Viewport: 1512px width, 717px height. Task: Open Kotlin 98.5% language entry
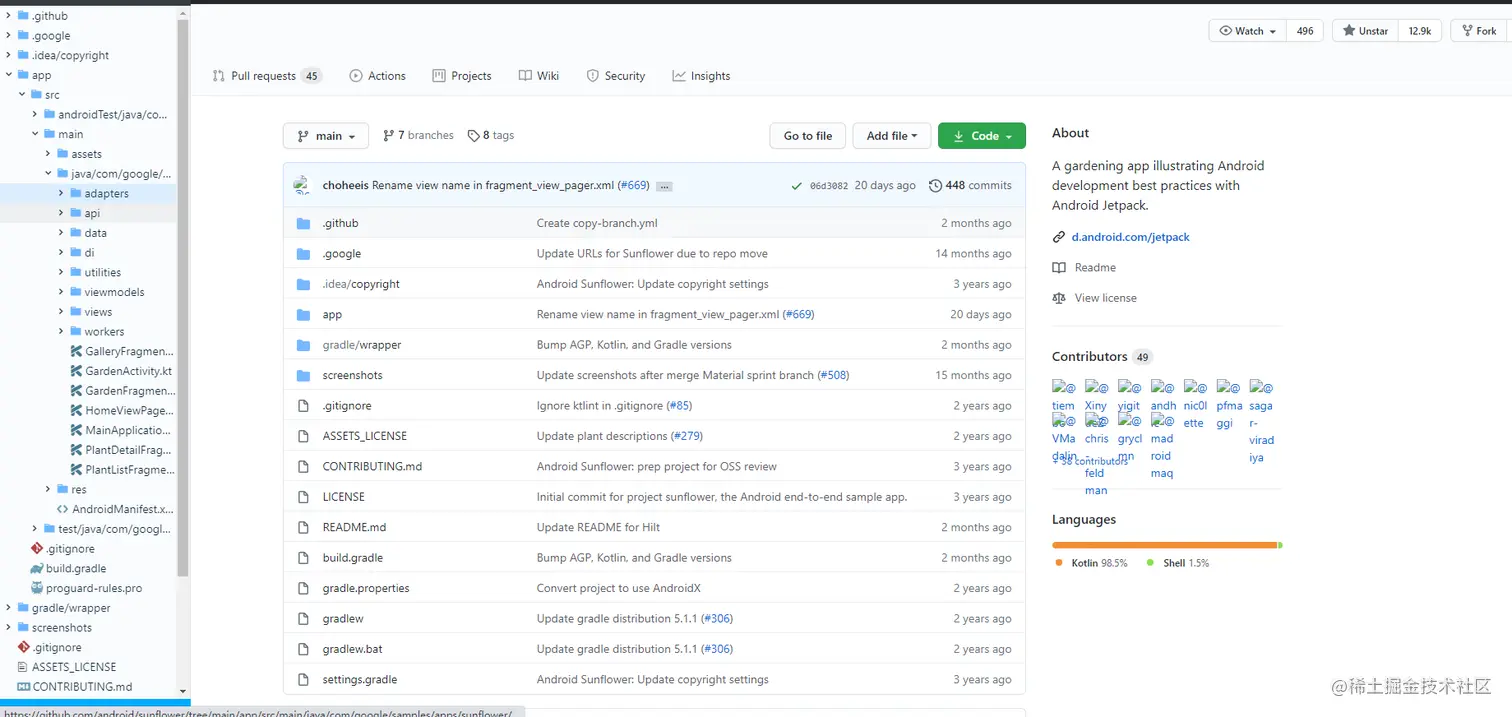1091,563
